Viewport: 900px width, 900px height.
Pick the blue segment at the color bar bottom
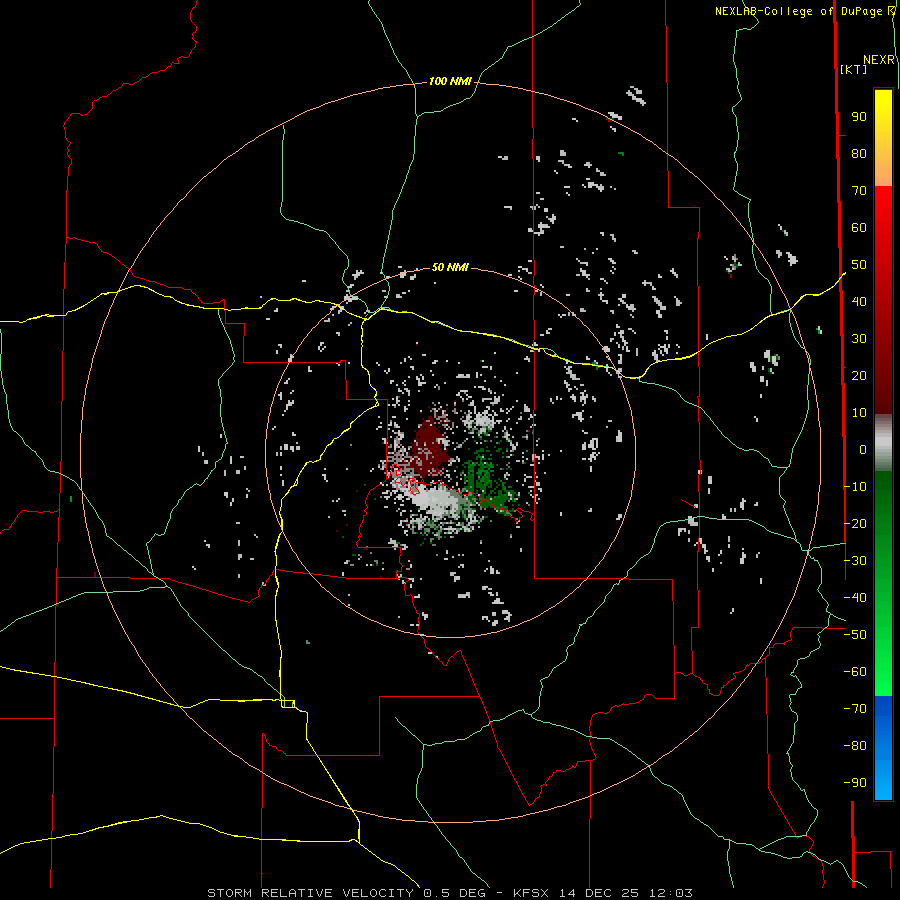point(883,748)
